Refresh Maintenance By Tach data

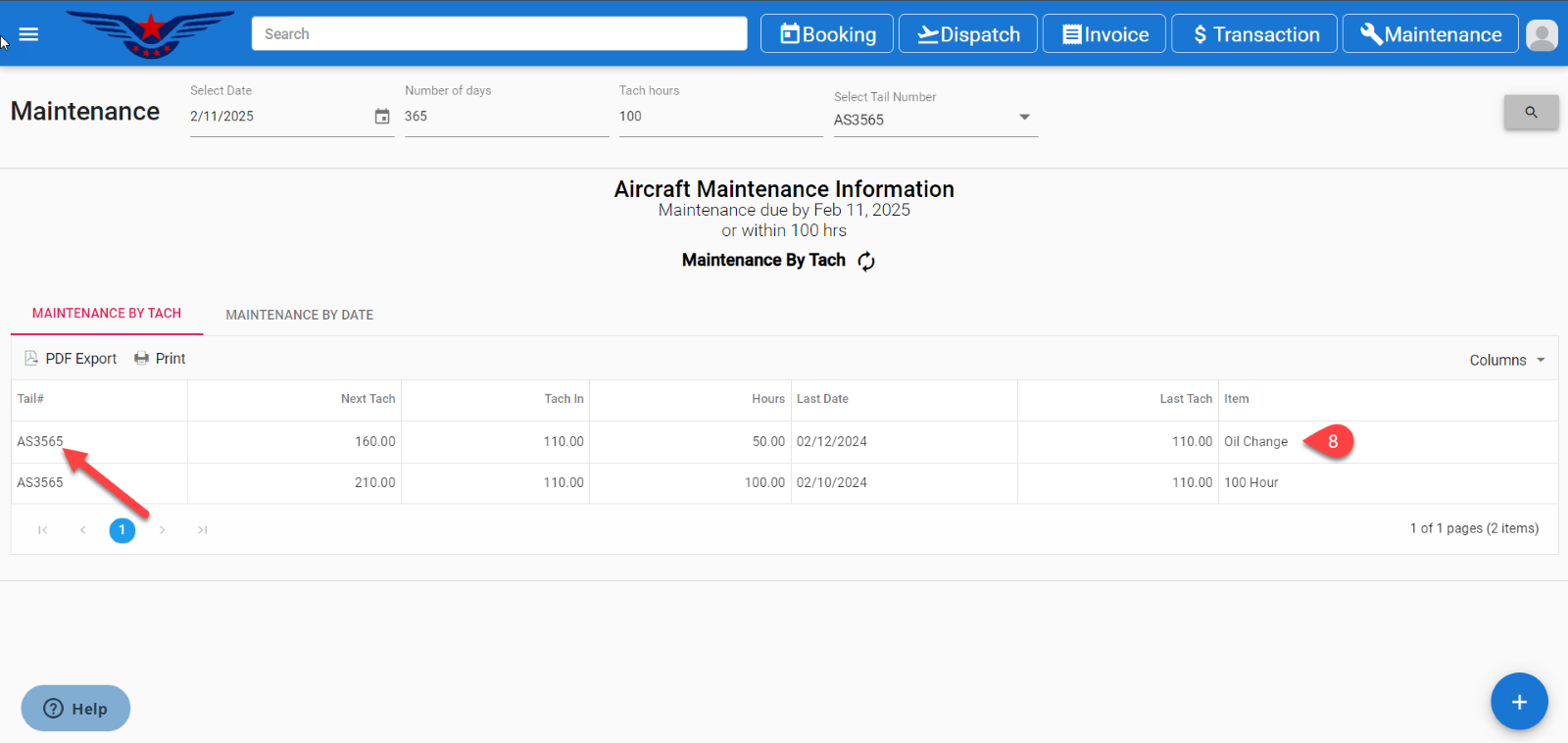point(866,261)
